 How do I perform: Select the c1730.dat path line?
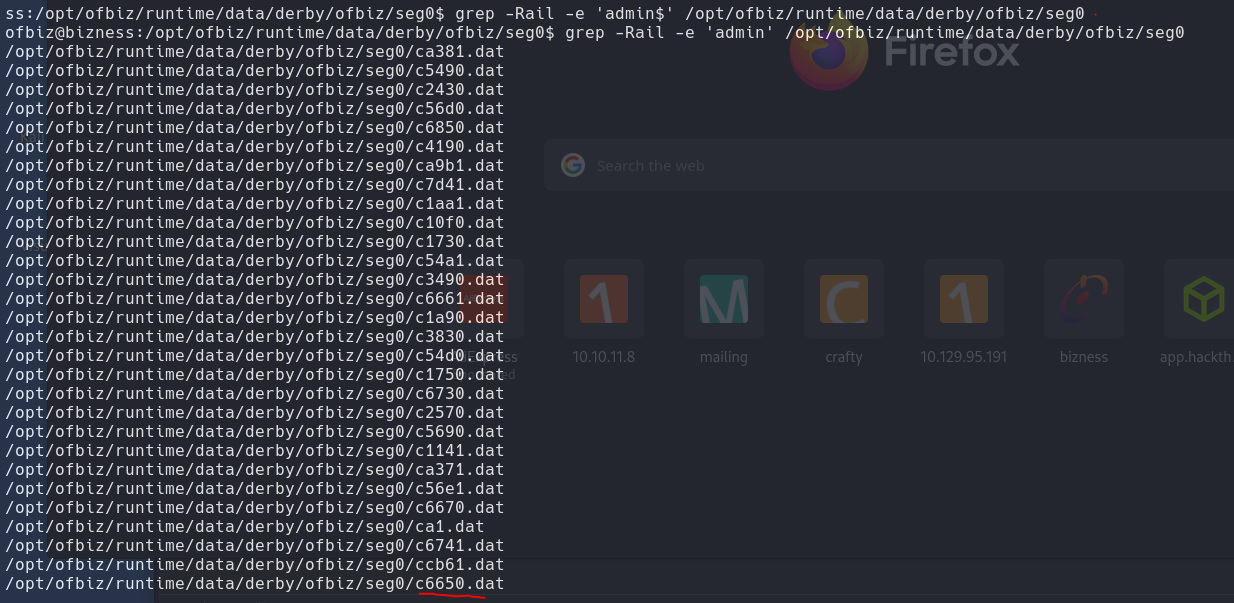coord(254,242)
